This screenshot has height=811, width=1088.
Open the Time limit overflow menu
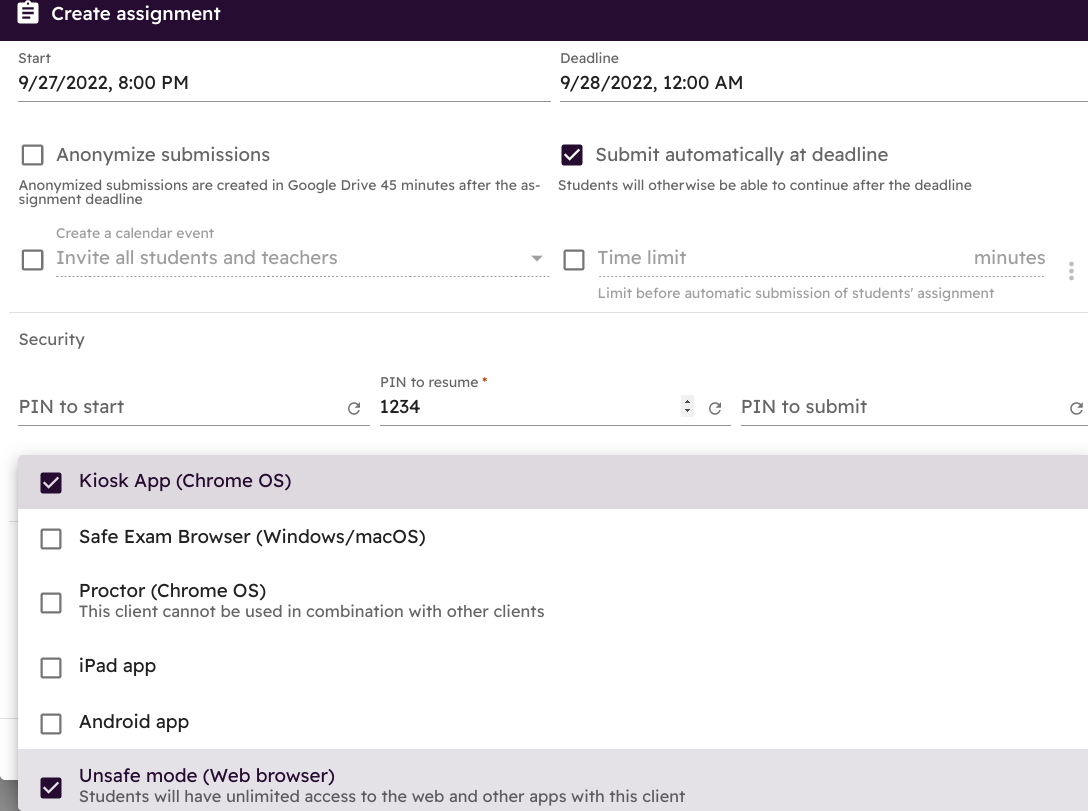[1071, 271]
